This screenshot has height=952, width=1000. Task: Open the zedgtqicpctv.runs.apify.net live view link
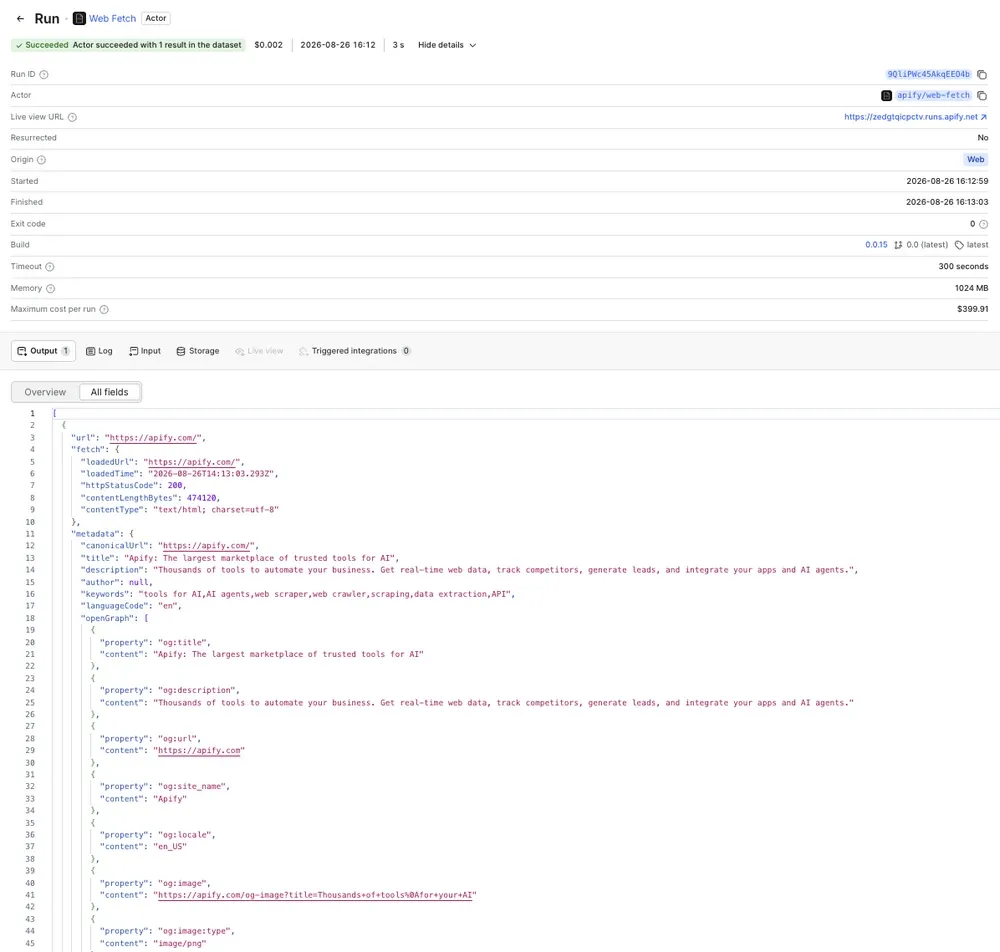pyautogui.click(x=916, y=117)
